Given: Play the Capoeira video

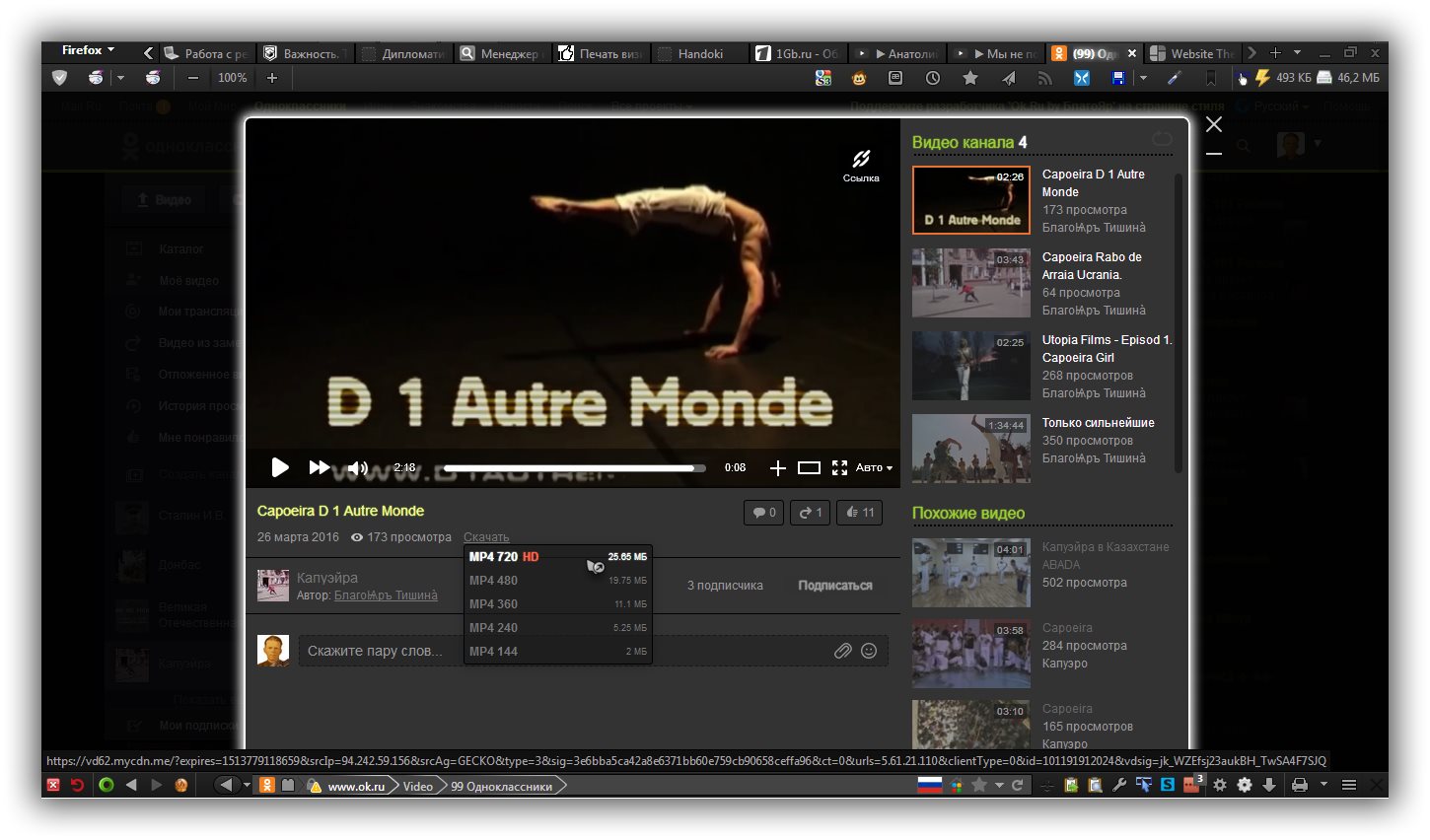Looking at the screenshot, I should (x=280, y=467).
